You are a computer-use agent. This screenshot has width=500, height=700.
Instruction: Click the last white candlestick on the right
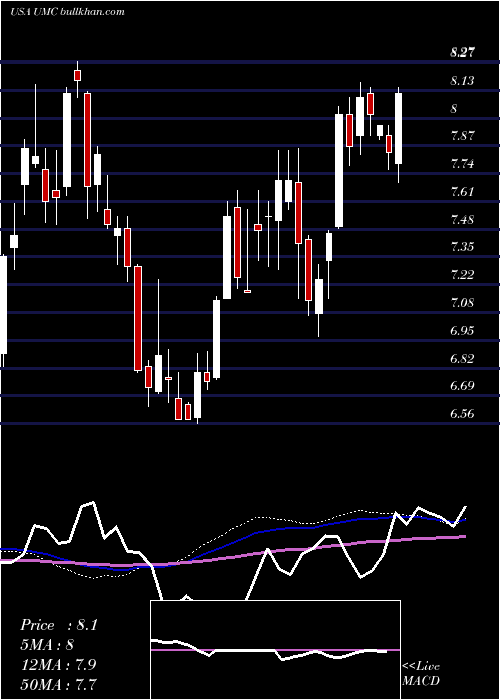(398, 128)
